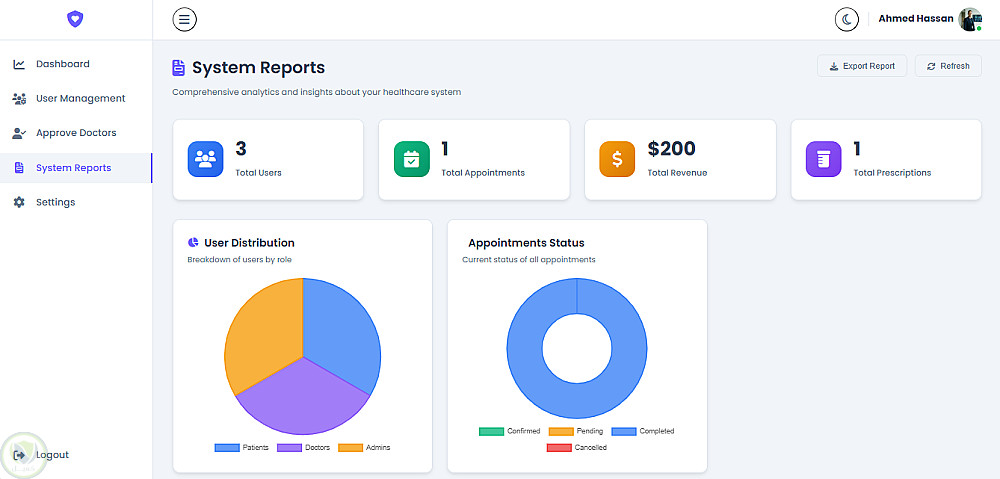This screenshot has width=1000, height=479.
Task: Click the System Reports page heading
Action: click(x=258, y=68)
